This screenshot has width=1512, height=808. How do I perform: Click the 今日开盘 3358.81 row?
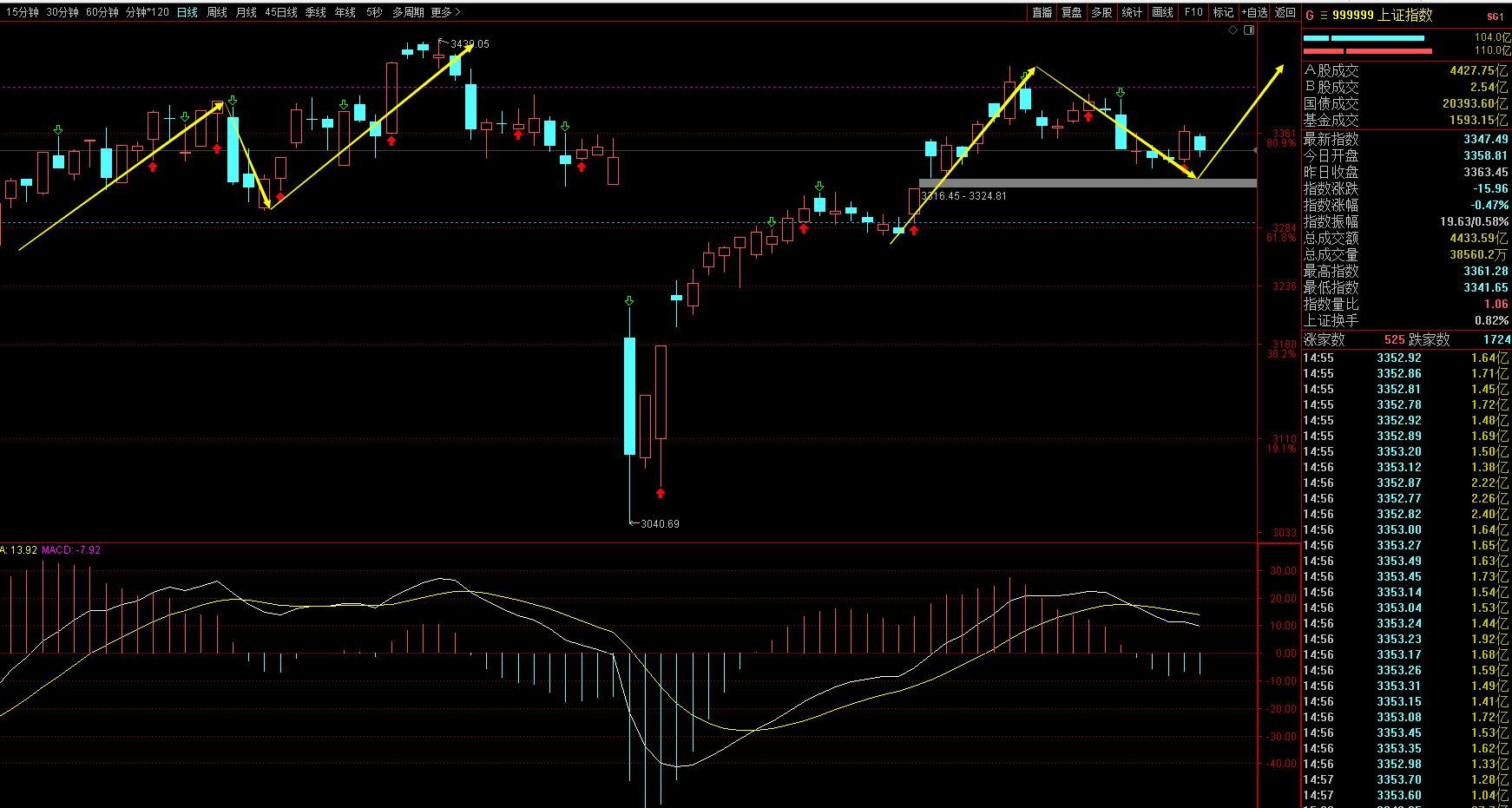tap(1406, 155)
